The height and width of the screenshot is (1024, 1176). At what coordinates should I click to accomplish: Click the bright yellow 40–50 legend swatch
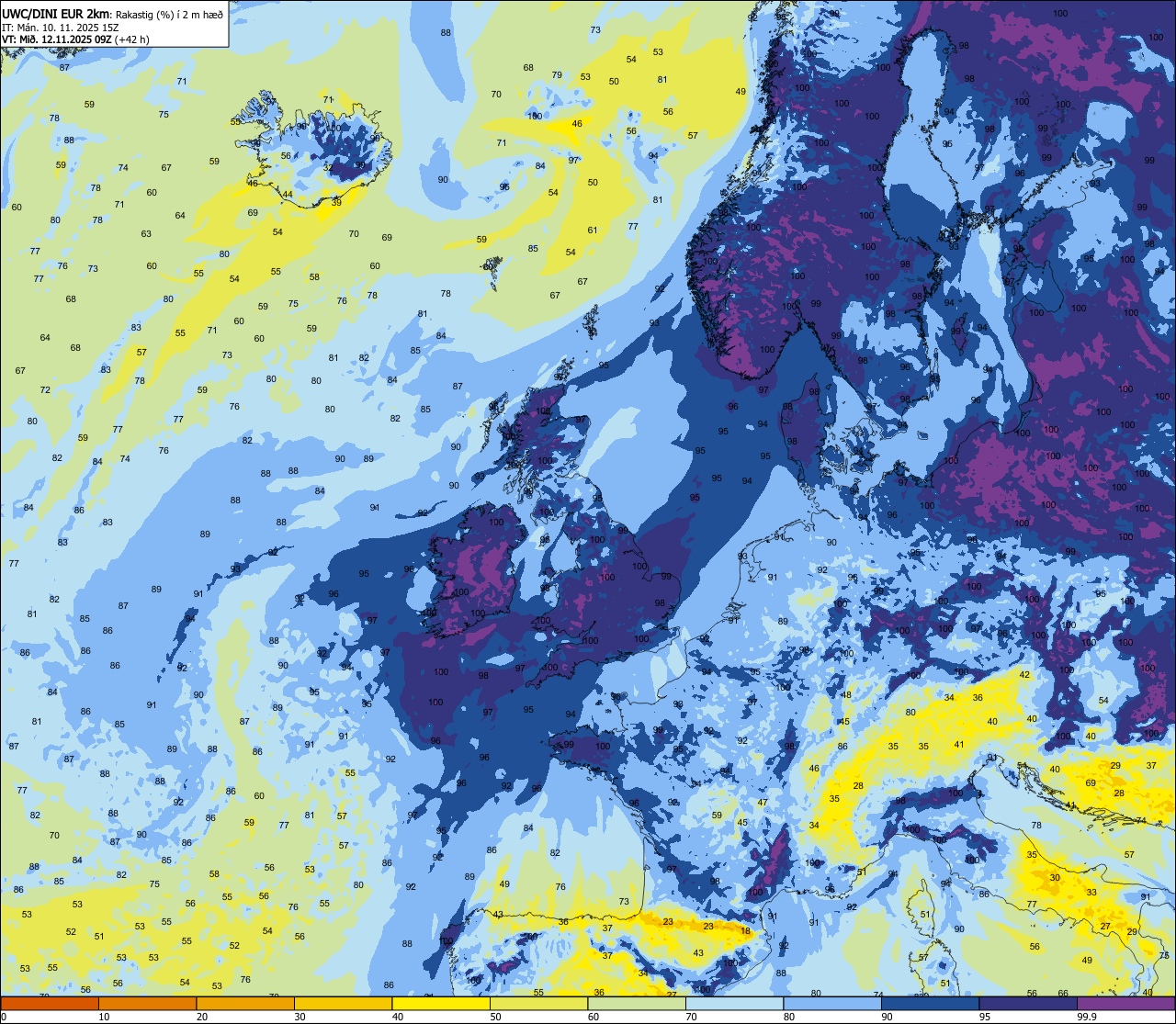click(441, 1003)
